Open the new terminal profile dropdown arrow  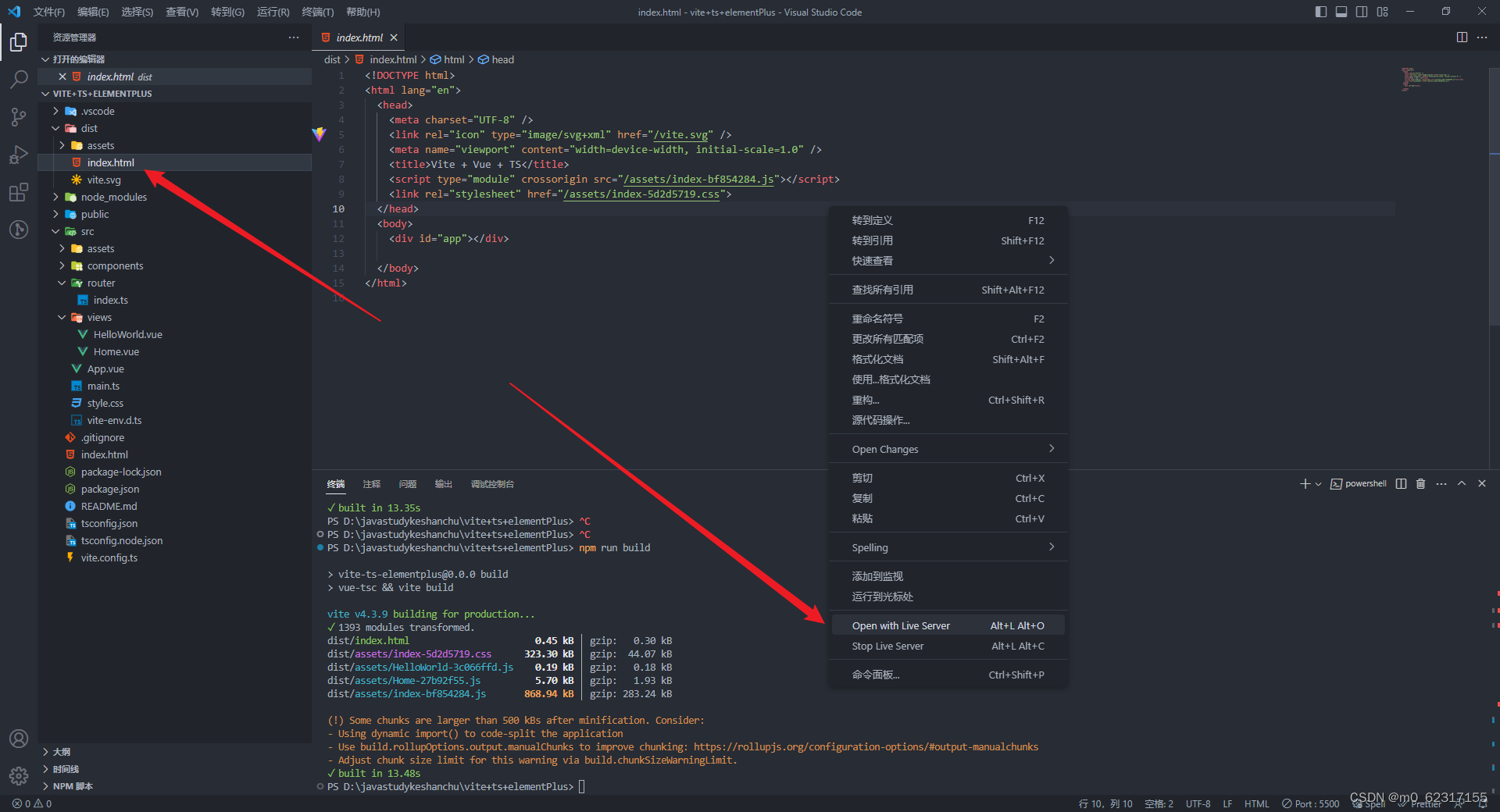[1319, 484]
